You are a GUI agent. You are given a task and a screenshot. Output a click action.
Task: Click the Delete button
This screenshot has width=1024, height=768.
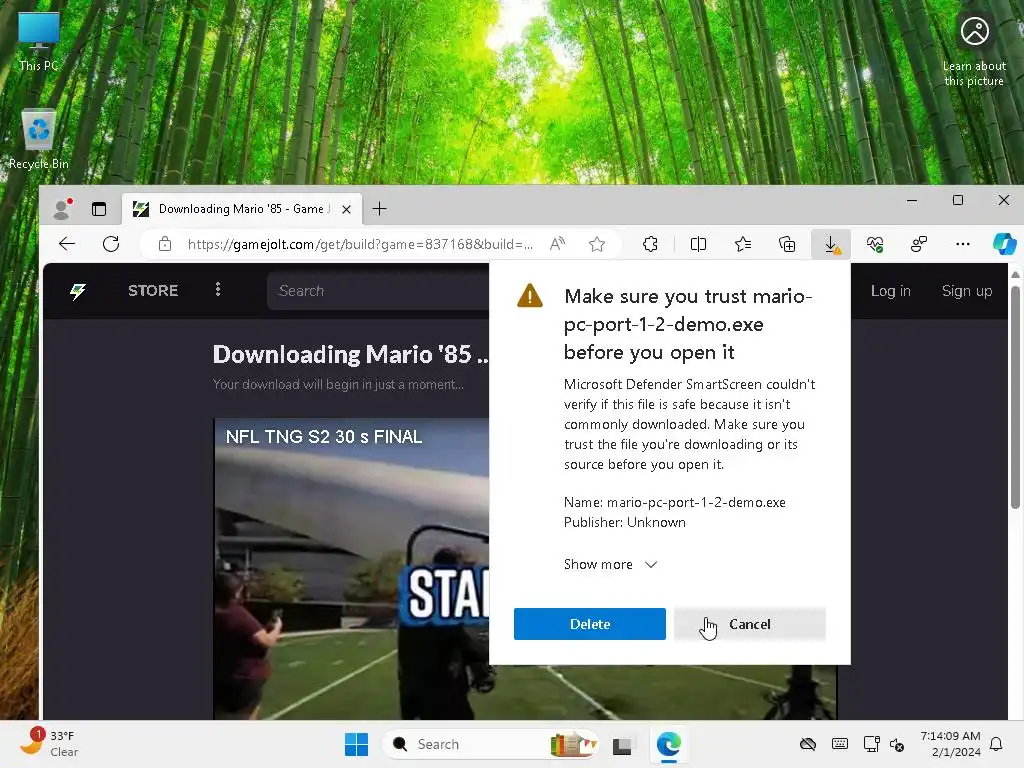[x=590, y=624]
